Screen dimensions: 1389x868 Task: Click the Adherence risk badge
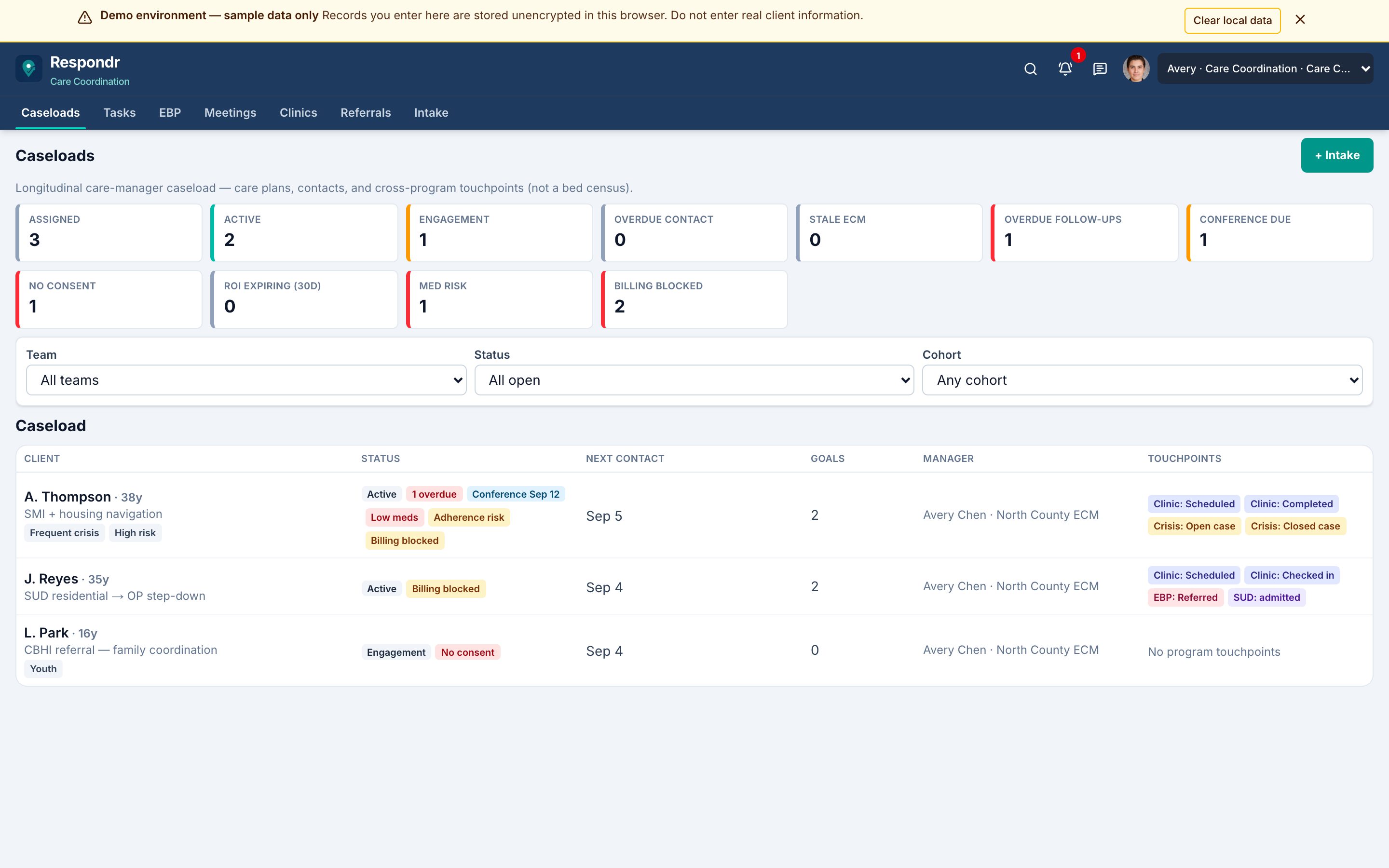coord(469,517)
